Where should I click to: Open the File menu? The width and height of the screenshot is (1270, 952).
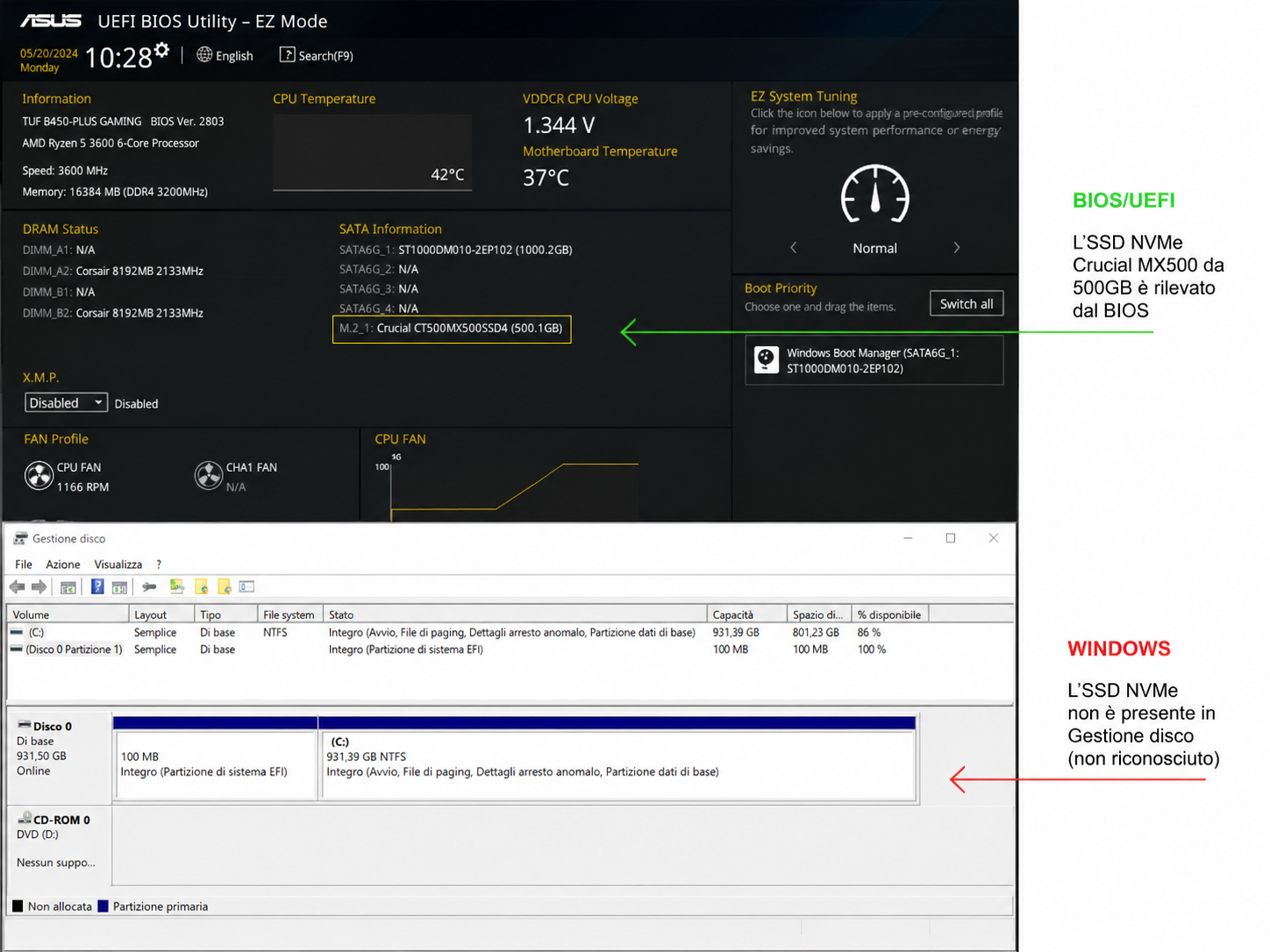(24, 565)
